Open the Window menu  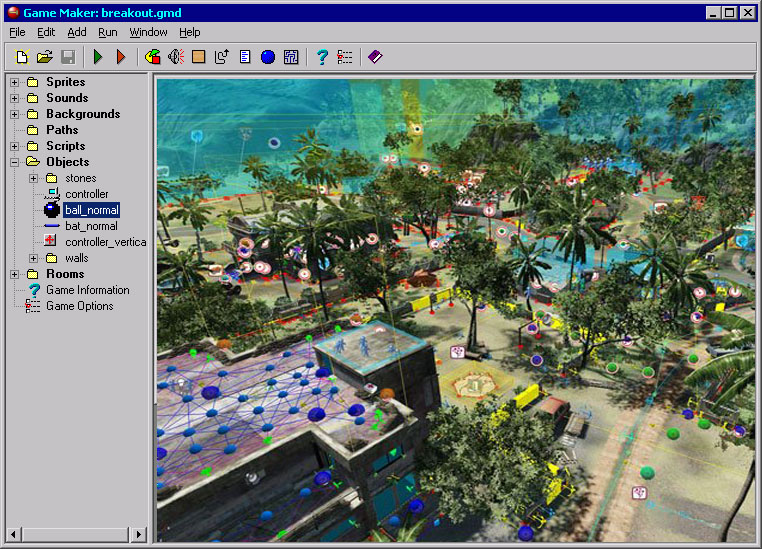(148, 32)
